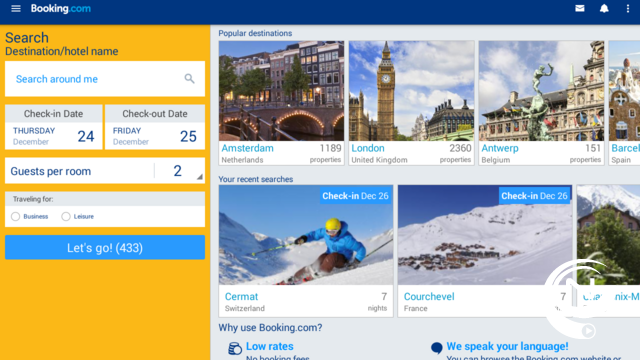Click the Search around me field
640x360 pixels.
point(105,79)
